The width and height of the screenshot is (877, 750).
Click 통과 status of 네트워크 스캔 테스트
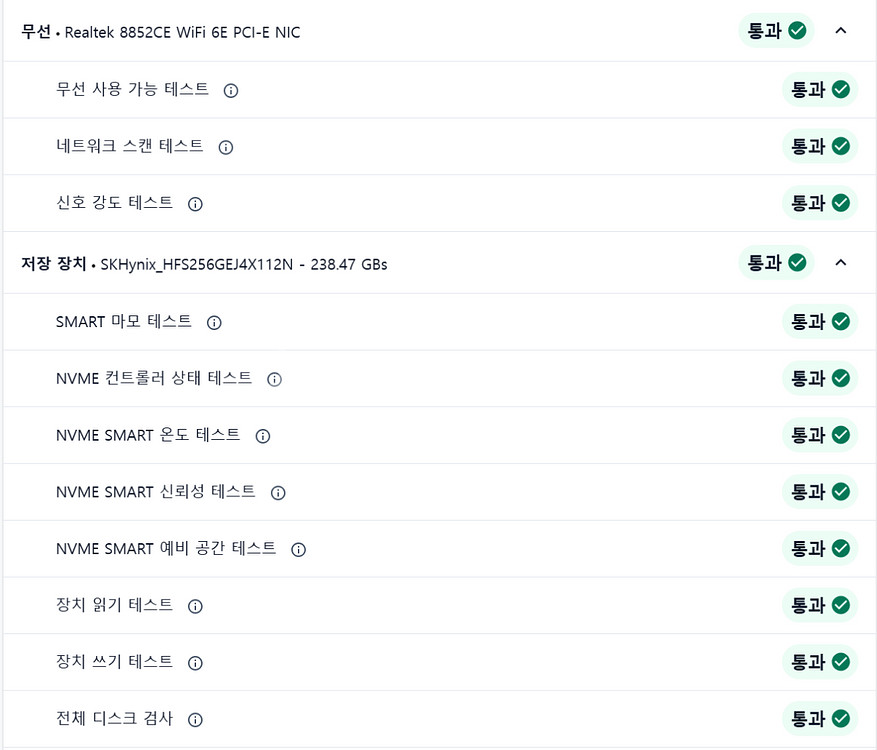point(820,146)
